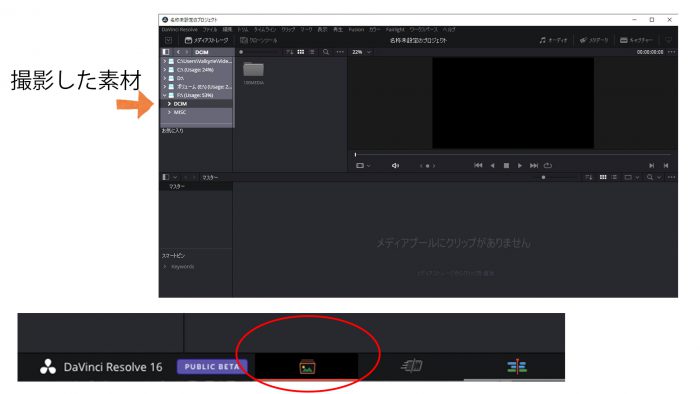700x394 pixels.
Task: Go forward in media storage browser
Action: pyautogui.click(x=187, y=52)
